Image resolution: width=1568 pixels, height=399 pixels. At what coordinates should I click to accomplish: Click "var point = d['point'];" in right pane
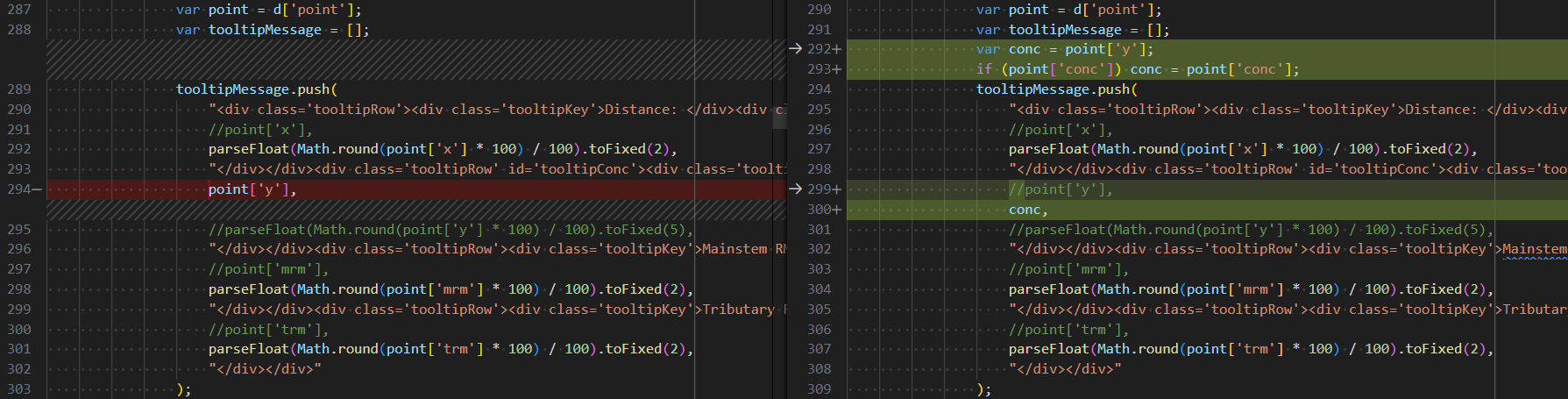point(1068,10)
